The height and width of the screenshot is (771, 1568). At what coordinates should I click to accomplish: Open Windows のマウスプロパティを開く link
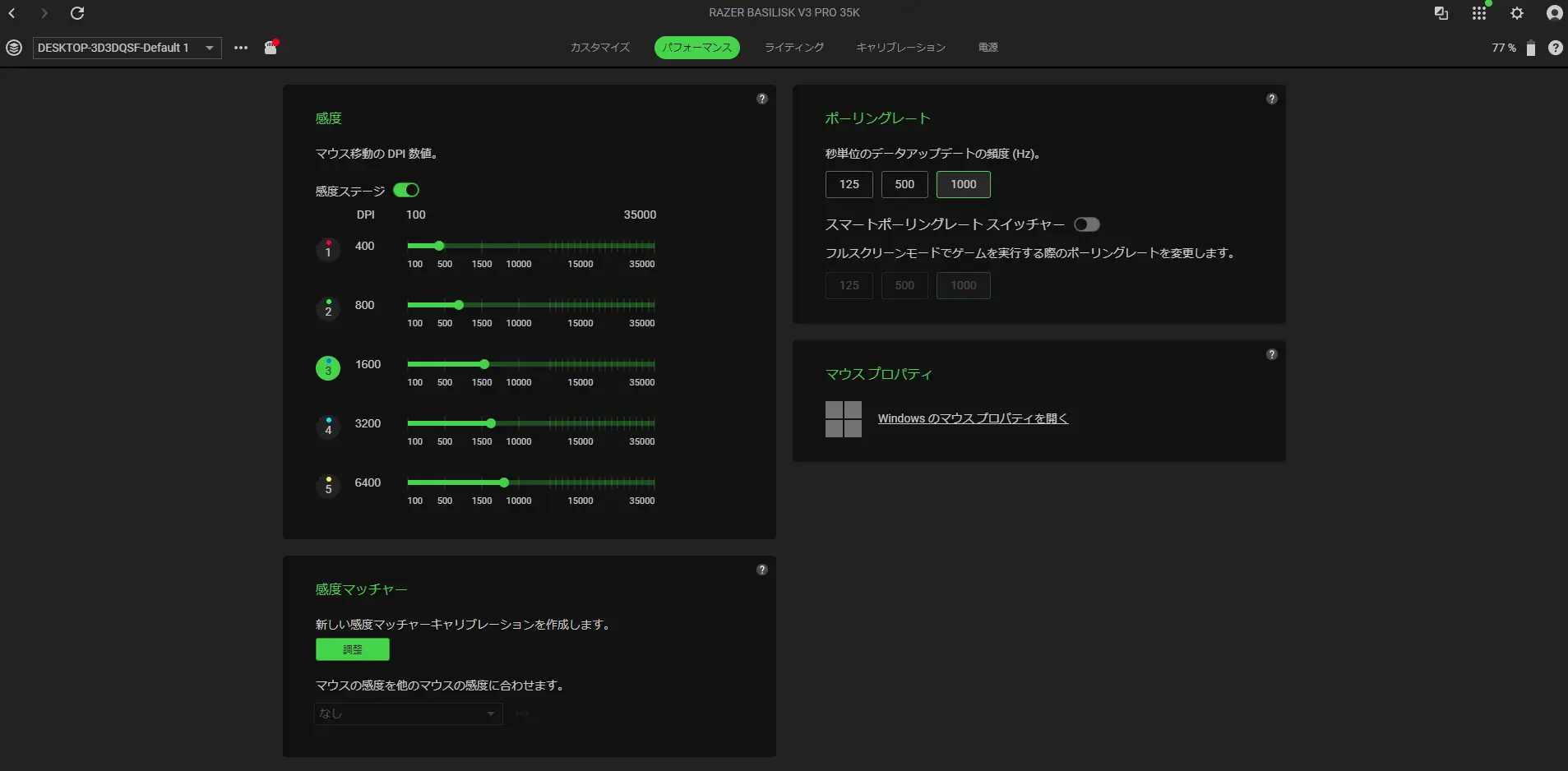tap(973, 418)
